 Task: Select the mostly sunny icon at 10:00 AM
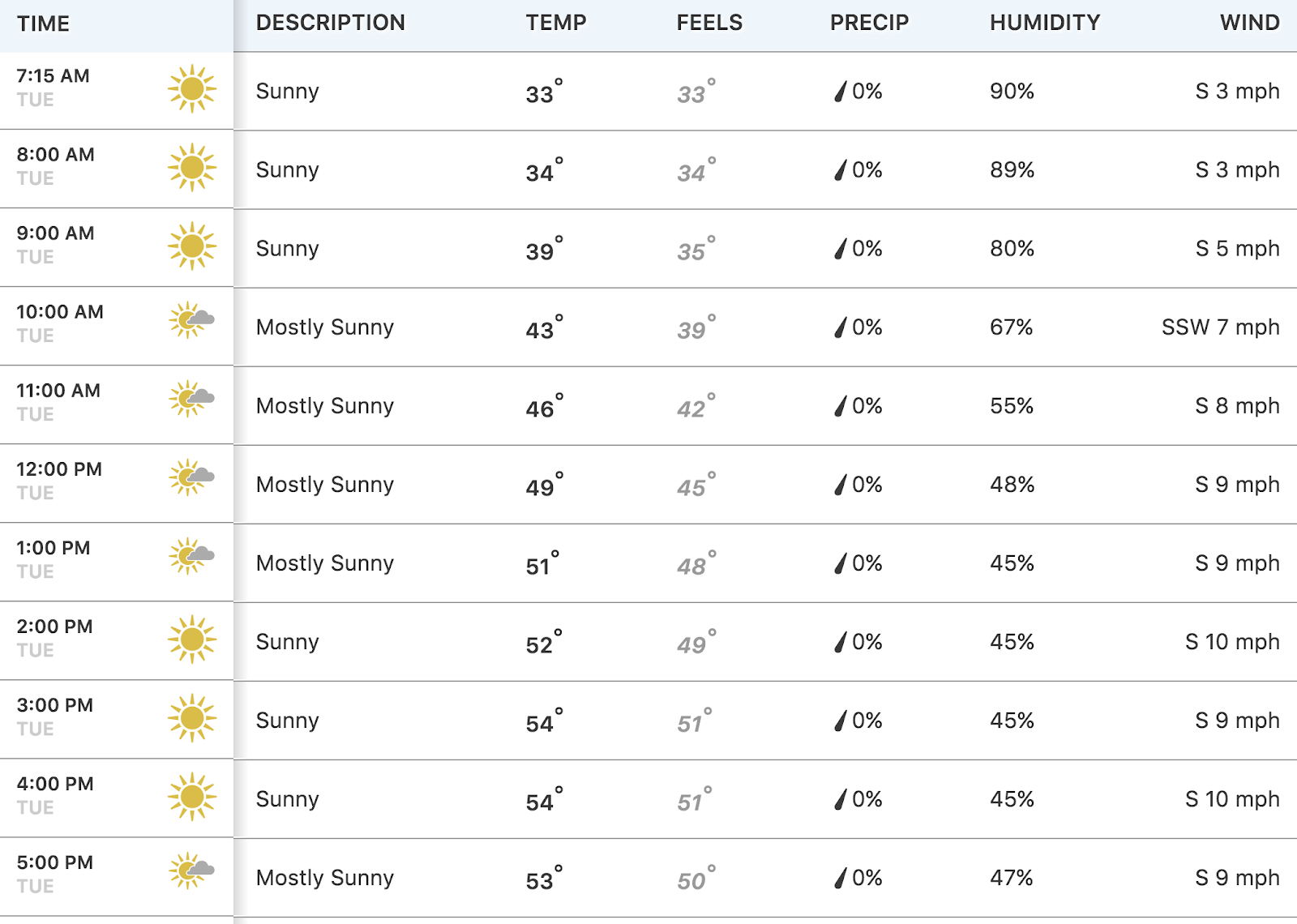[x=192, y=320]
